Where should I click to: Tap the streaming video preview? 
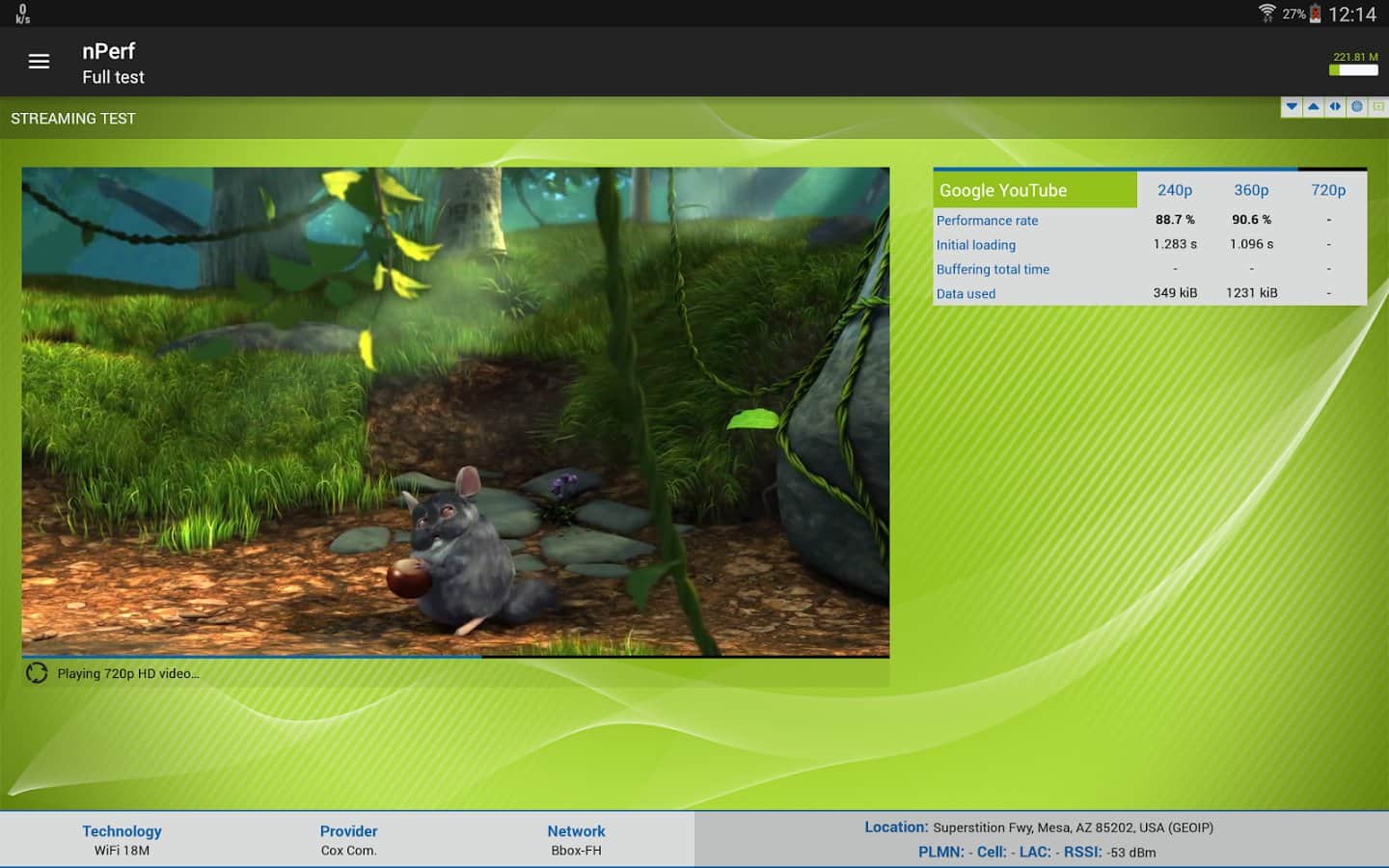tap(455, 411)
